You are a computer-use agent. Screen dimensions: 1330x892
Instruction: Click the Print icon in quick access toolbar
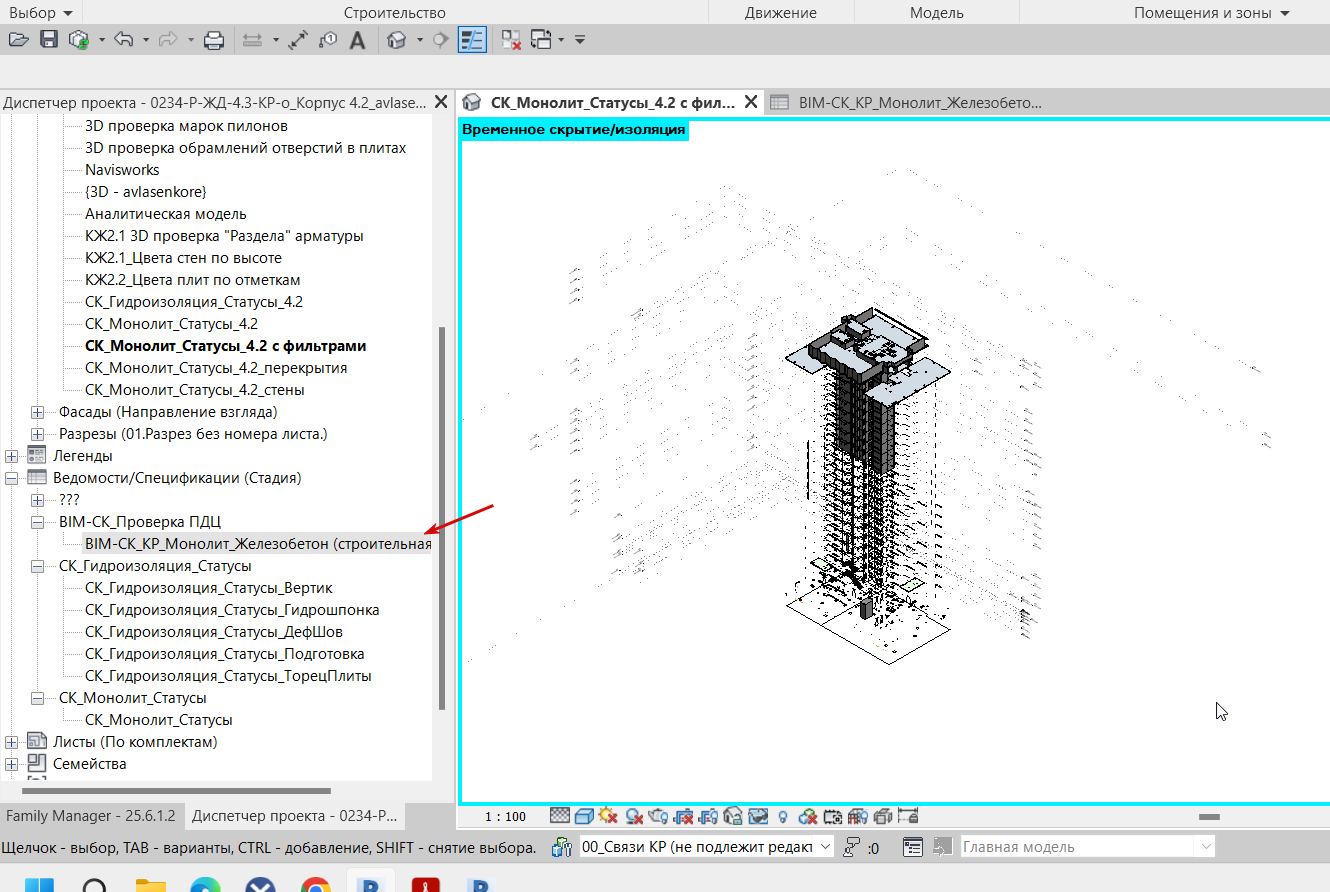pyautogui.click(x=213, y=40)
